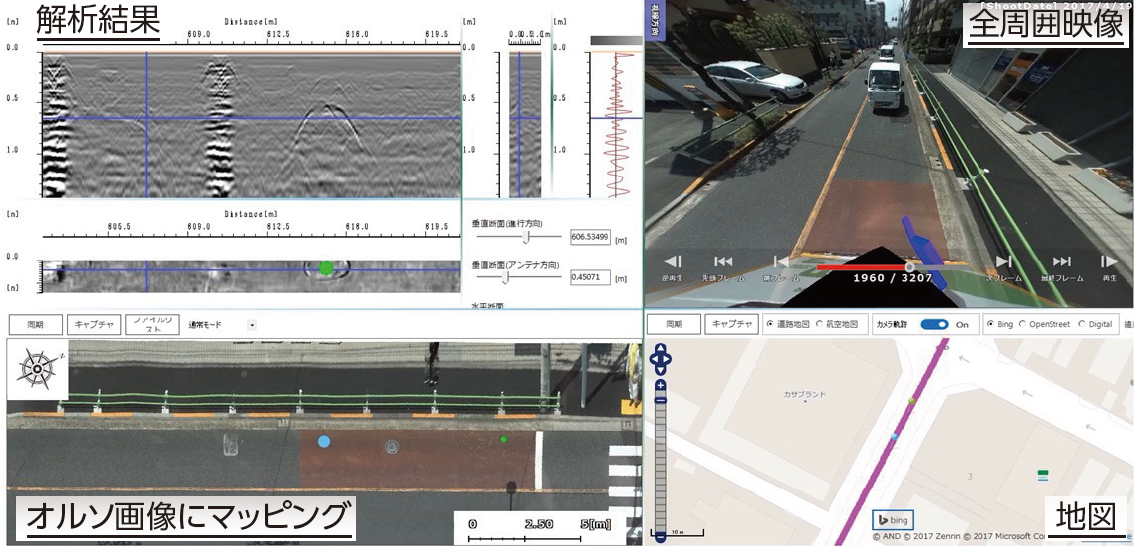The height and width of the screenshot is (546, 1134).
Task: Click the map pan arrows control
Action: coord(660,359)
